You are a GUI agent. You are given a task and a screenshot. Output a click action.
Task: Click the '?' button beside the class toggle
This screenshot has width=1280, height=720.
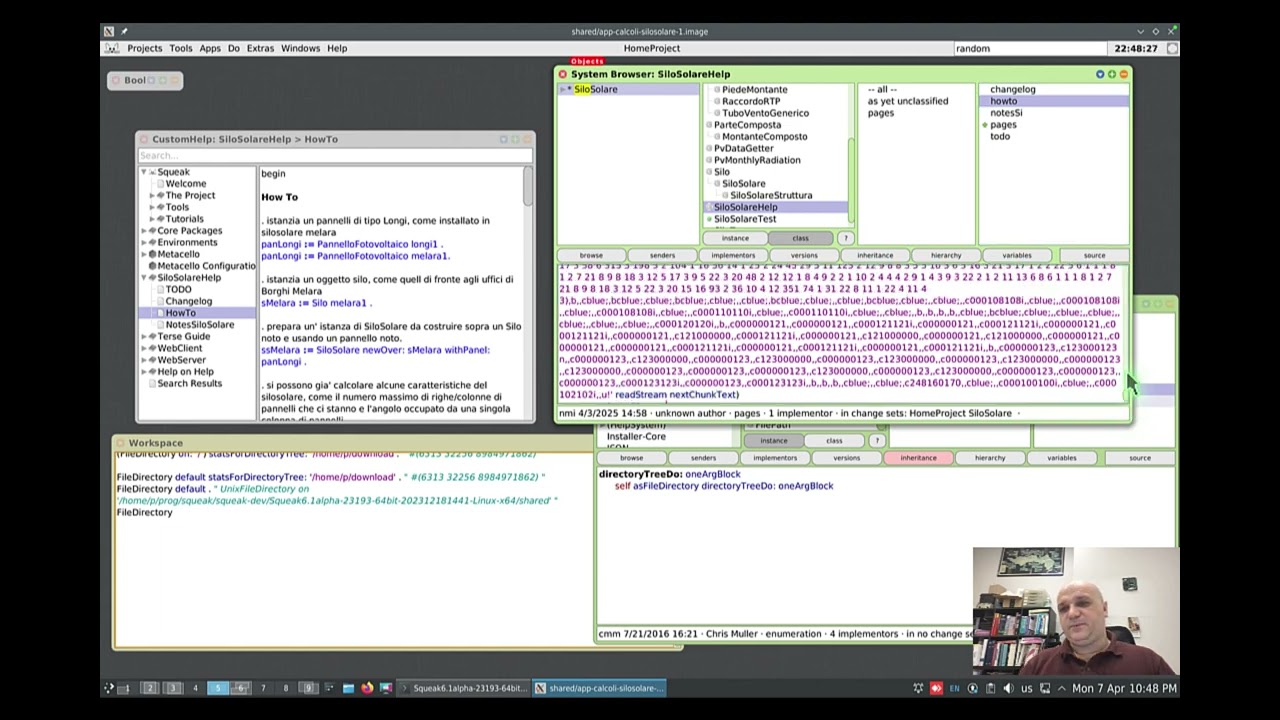[x=845, y=238]
